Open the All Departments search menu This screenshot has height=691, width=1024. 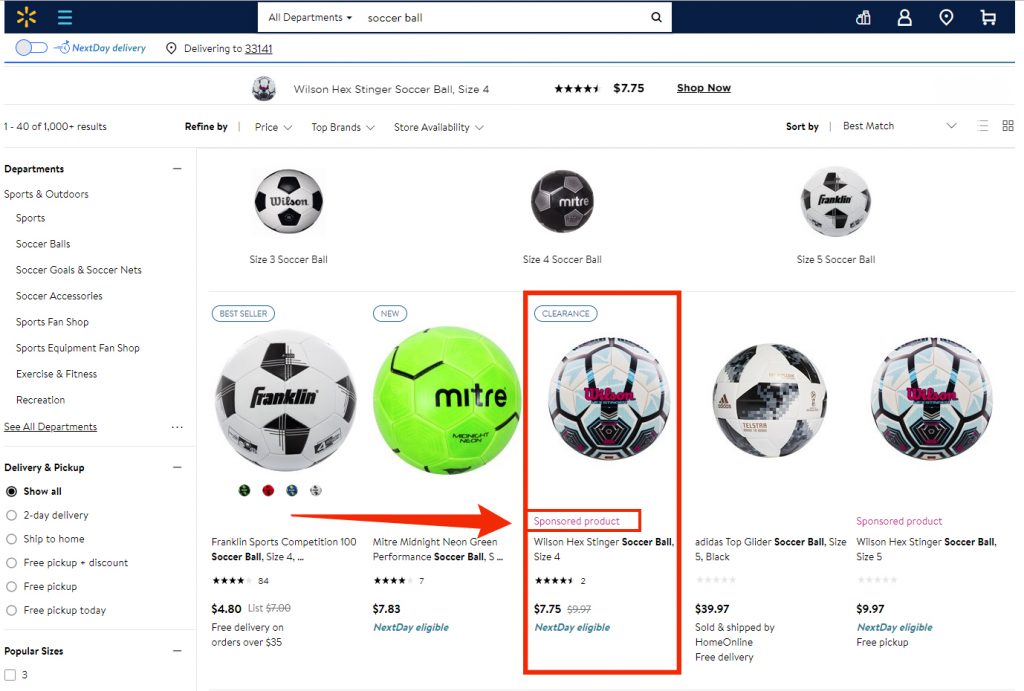pyautogui.click(x=310, y=18)
